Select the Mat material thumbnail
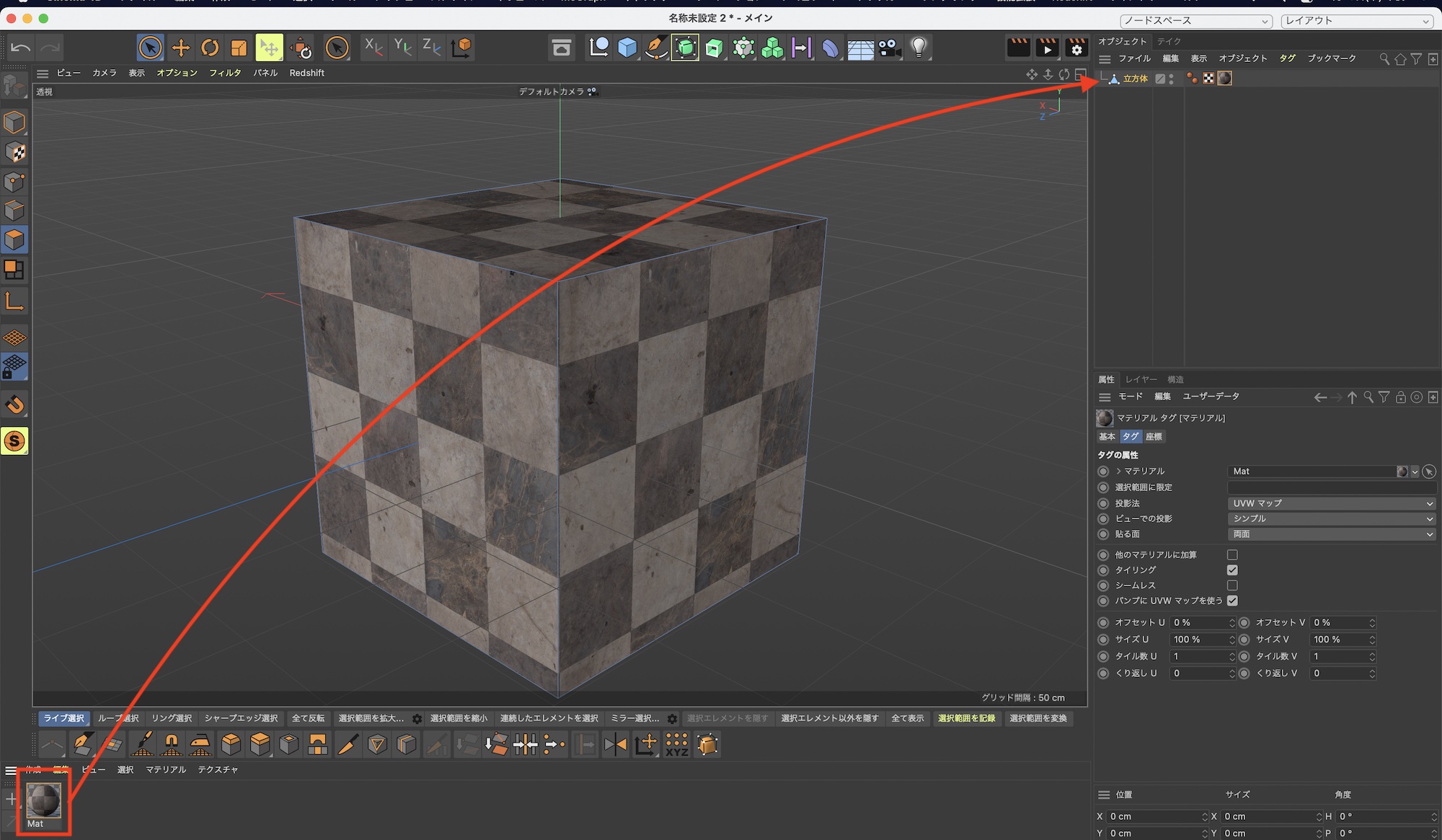 pyautogui.click(x=43, y=801)
